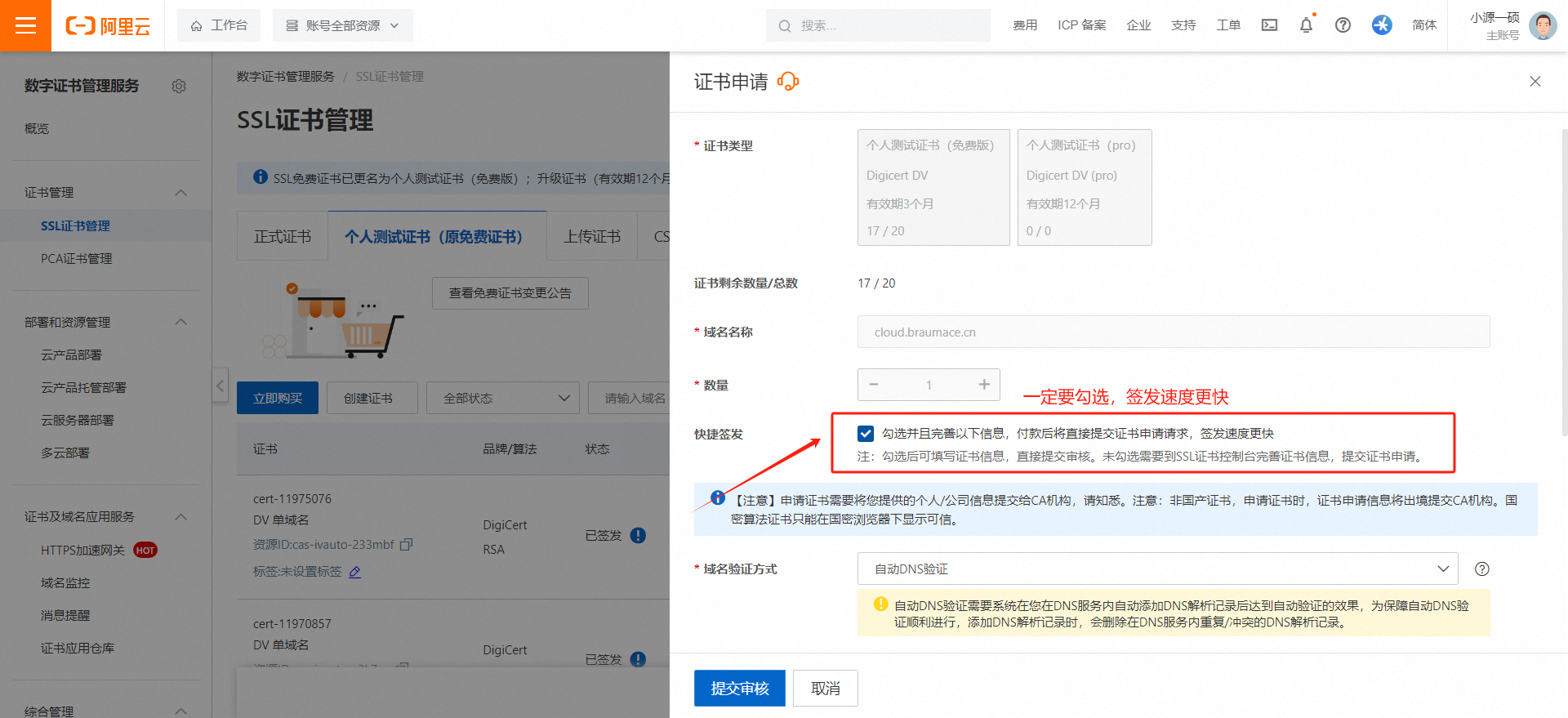Collapse the 综合管理 sidebar section
This screenshot has height=718, width=1568.
181,711
